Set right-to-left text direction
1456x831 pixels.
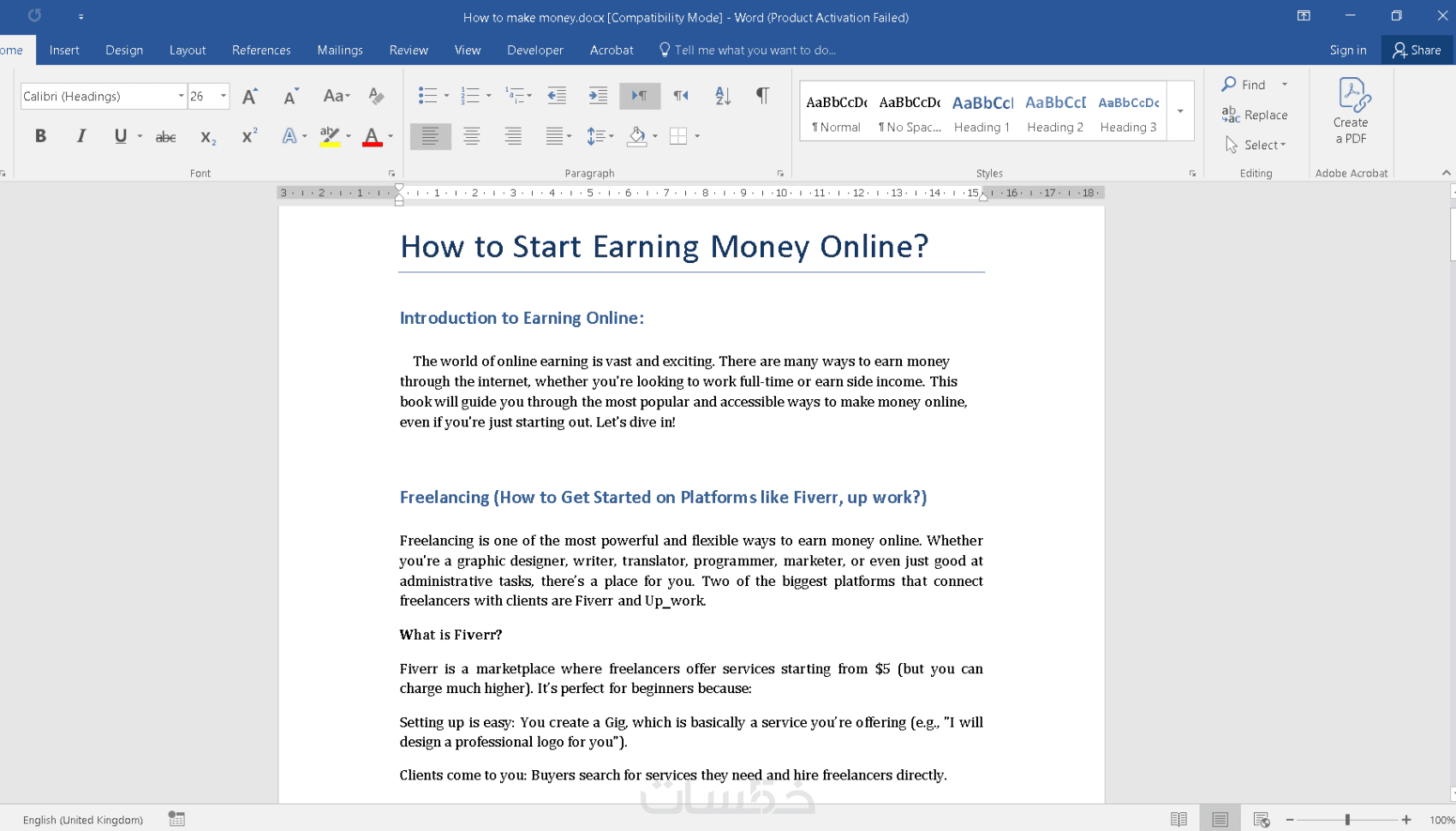681,96
